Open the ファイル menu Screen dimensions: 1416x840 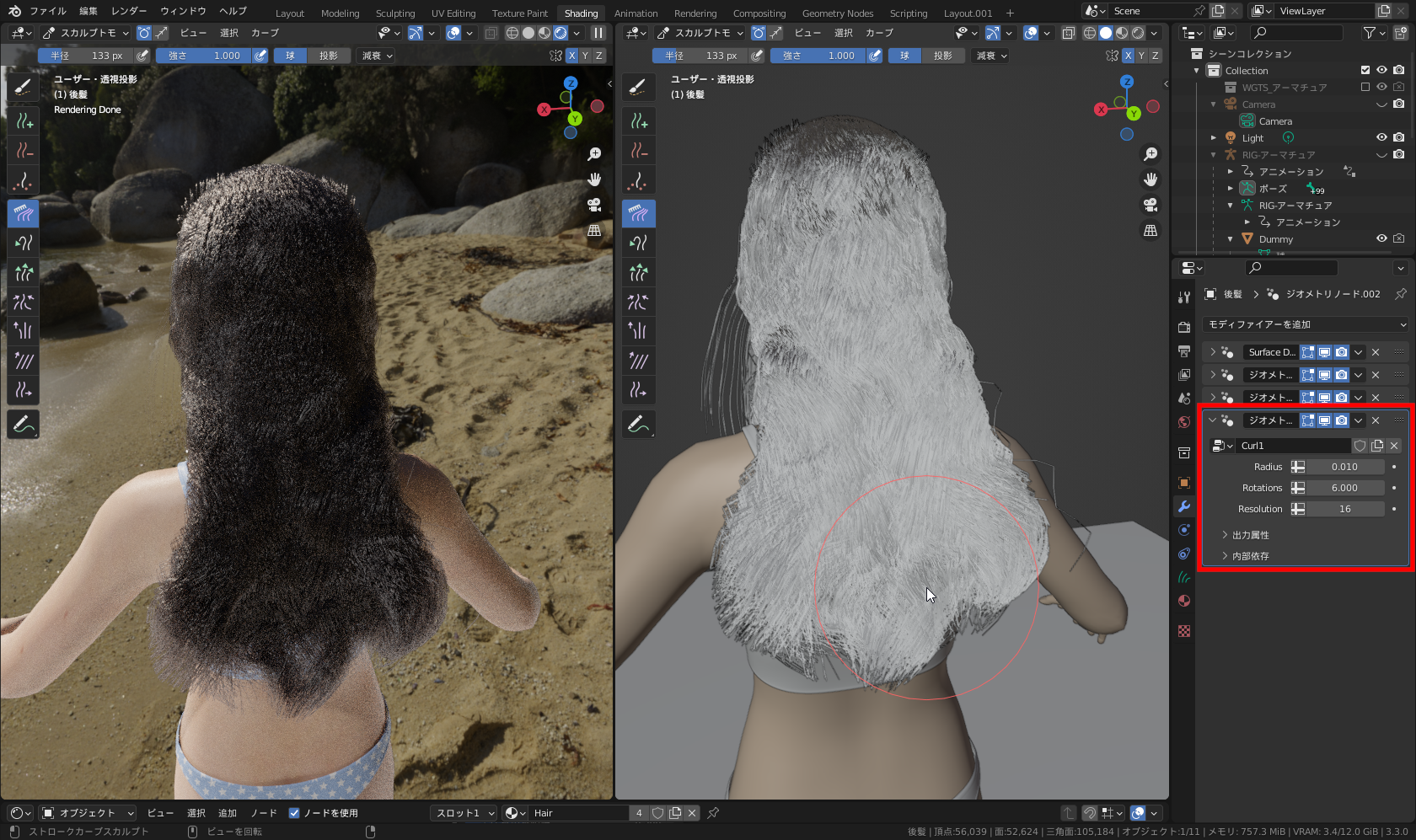[x=48, y=11]
